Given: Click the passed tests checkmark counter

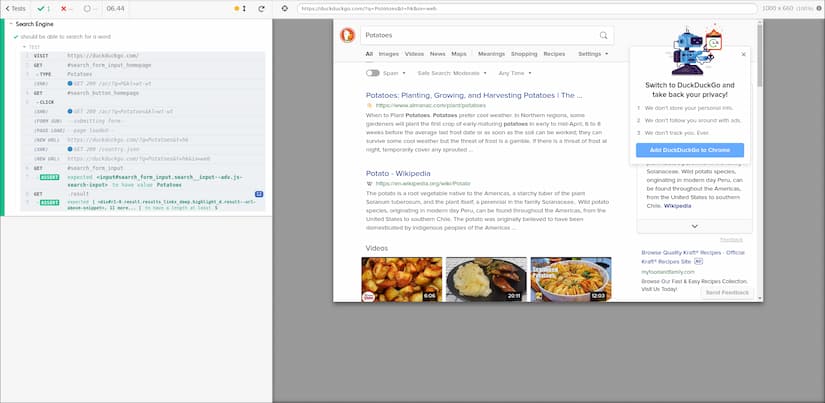Looking at the screenshot, I should tap(44, 9).
